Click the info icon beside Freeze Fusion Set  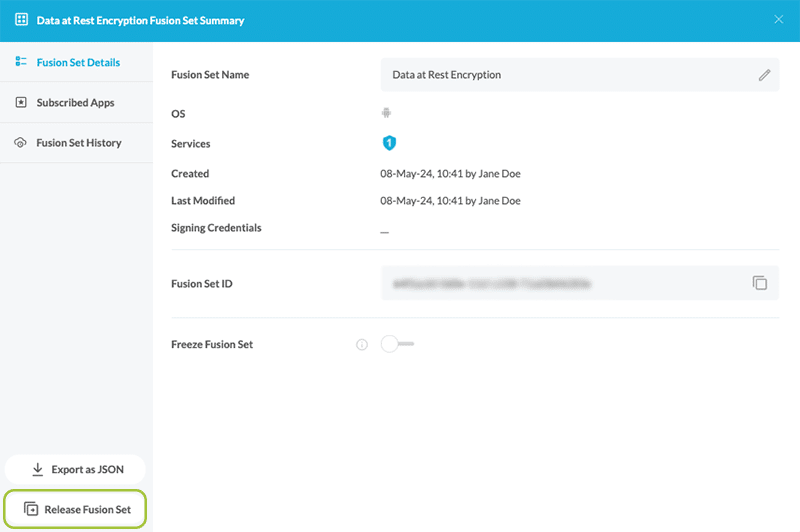(362, 345)
